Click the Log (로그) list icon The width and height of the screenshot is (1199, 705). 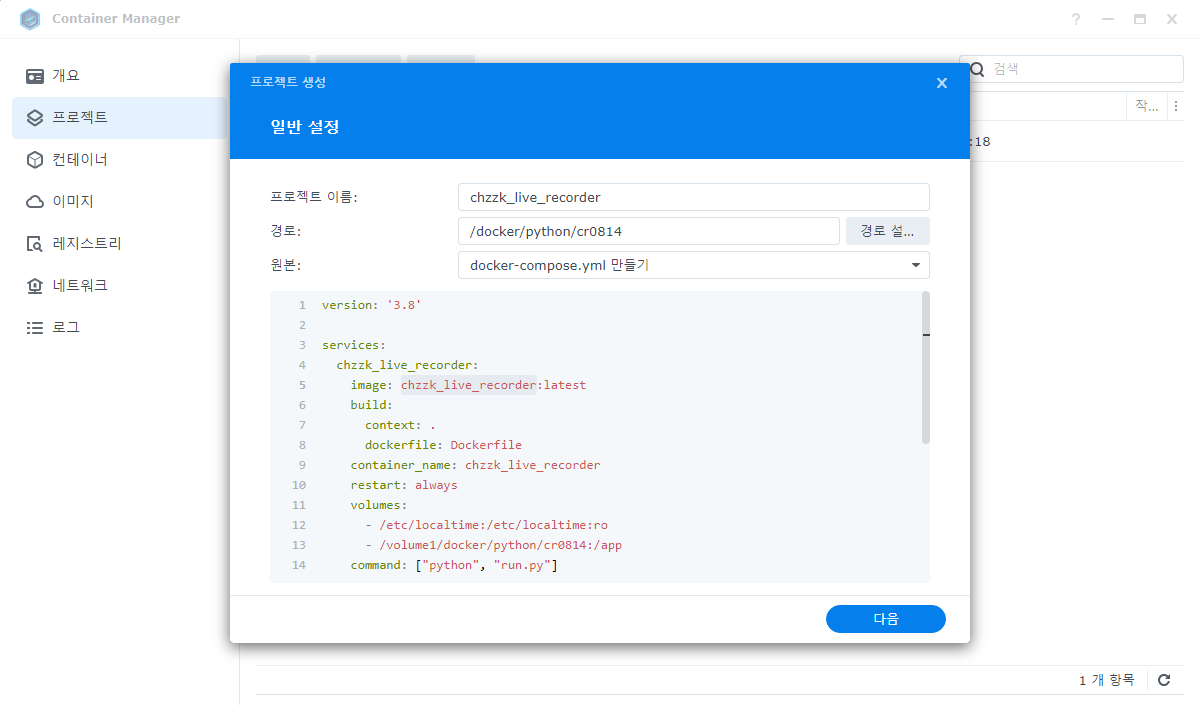click(35, 328)
